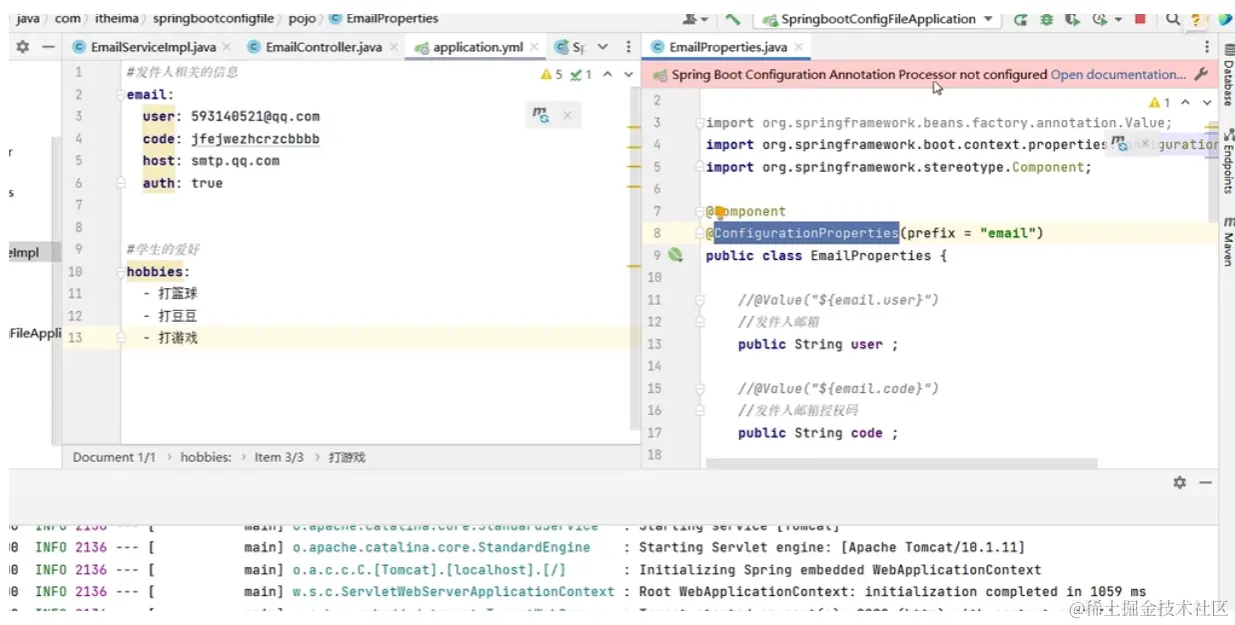This screenshot has width=1235, height=625.
Task: Select the application.yml tab
Action: [478, 47]
